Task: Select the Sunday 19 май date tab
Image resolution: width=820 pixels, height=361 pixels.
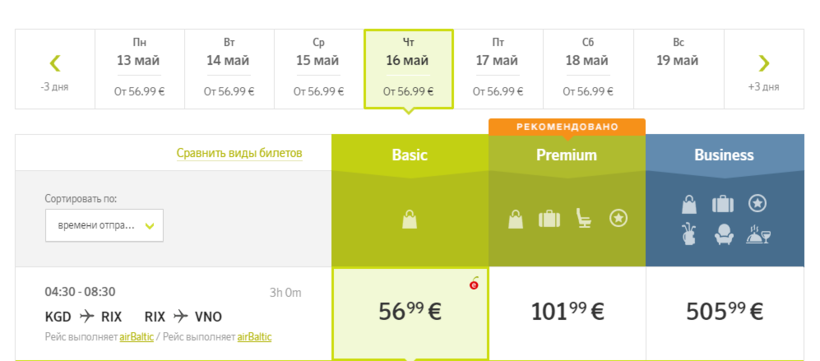Action: tap(679, 69)
